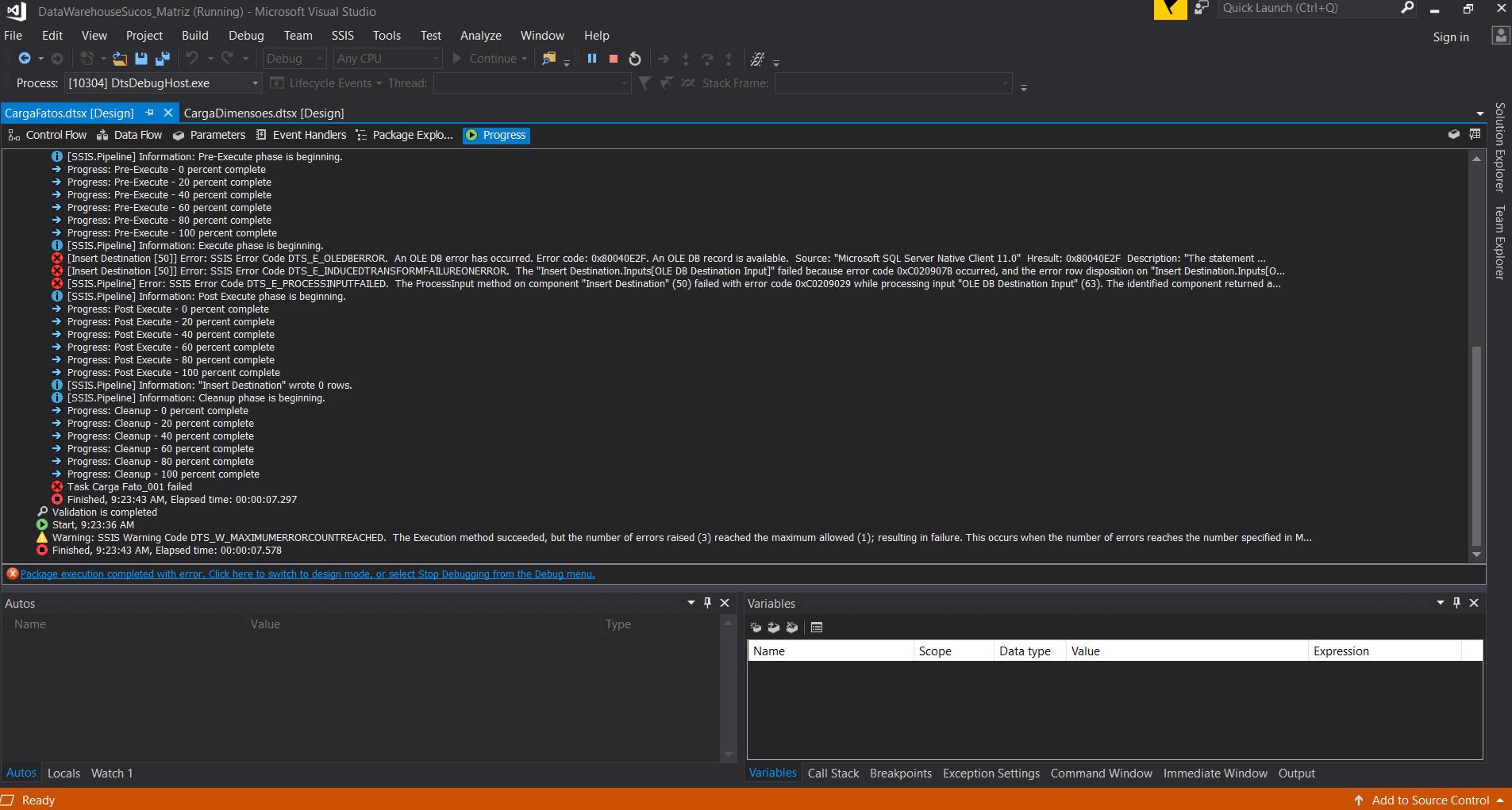The image size is (1512, 810).
Task: Switch to the Control Flow tab
Action: (48, 135)
